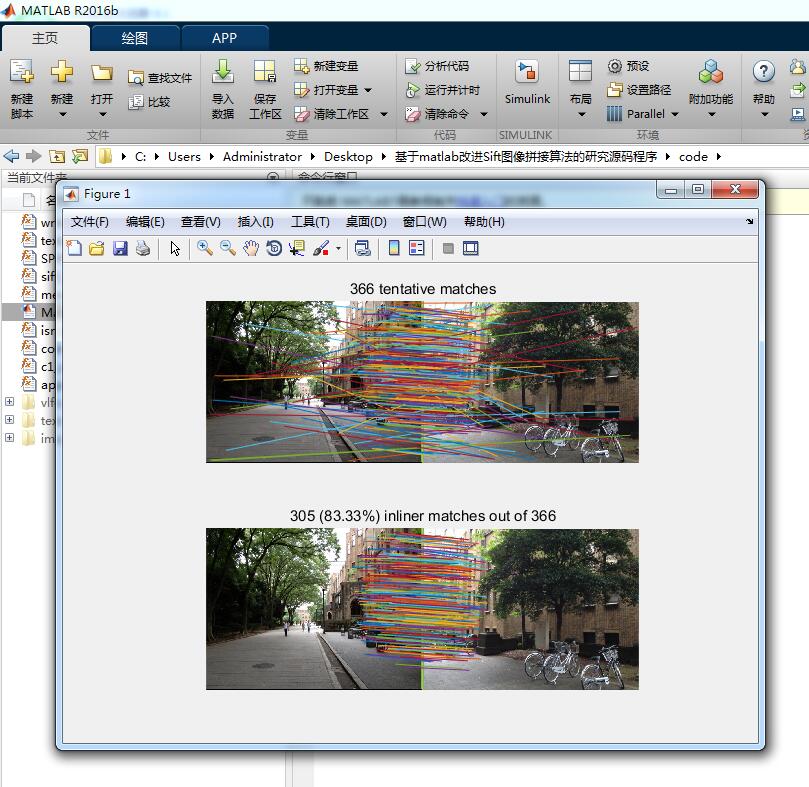Launch Simulink
This screenshot has width=809, height=787.
(527, 83)
